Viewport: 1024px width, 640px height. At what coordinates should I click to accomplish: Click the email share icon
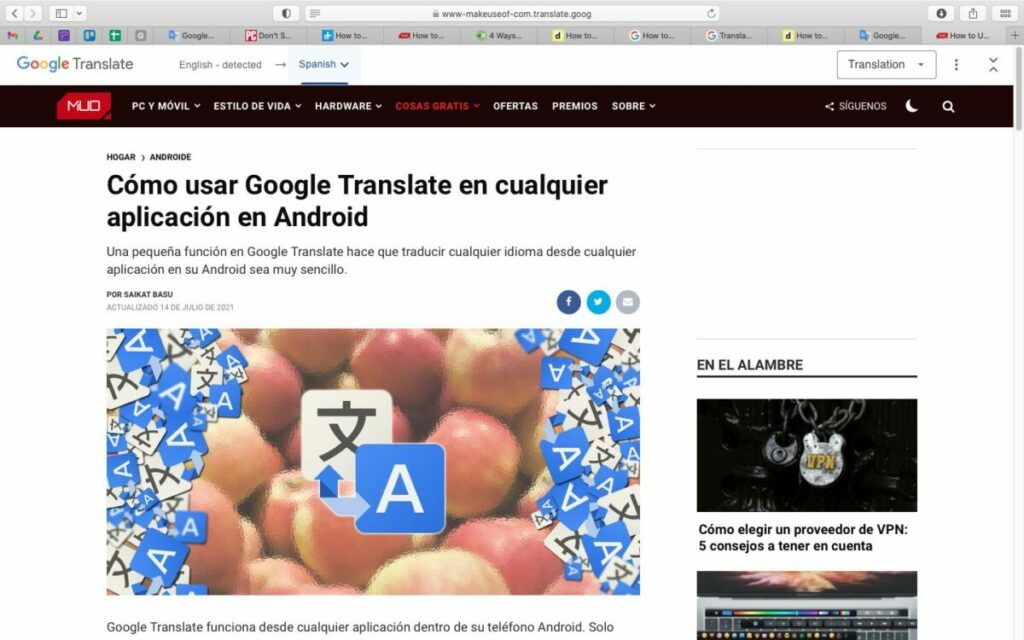click(628, 302)
